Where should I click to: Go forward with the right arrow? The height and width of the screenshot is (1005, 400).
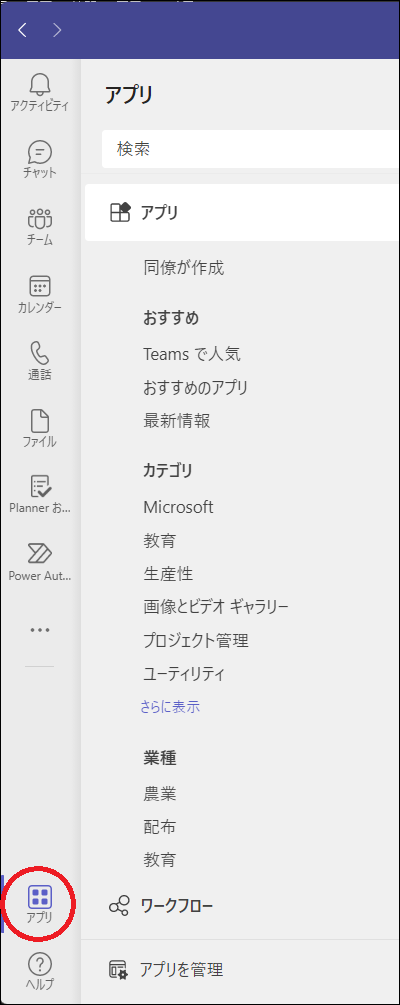(x=57, y=29)
